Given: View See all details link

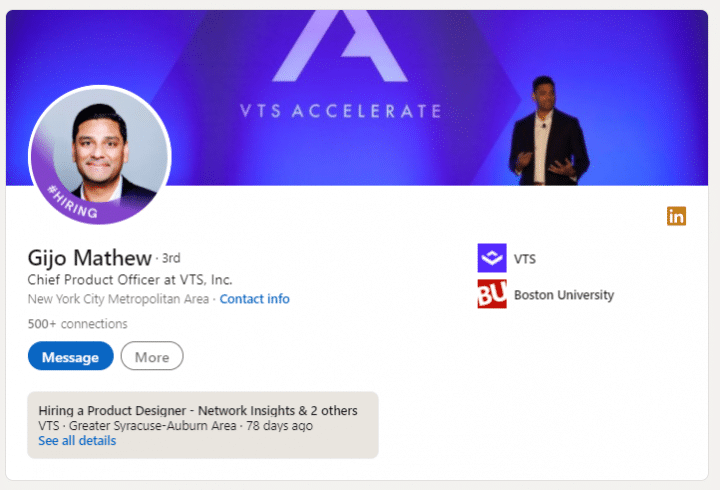Looking at the screenshot, I should 77,441.
